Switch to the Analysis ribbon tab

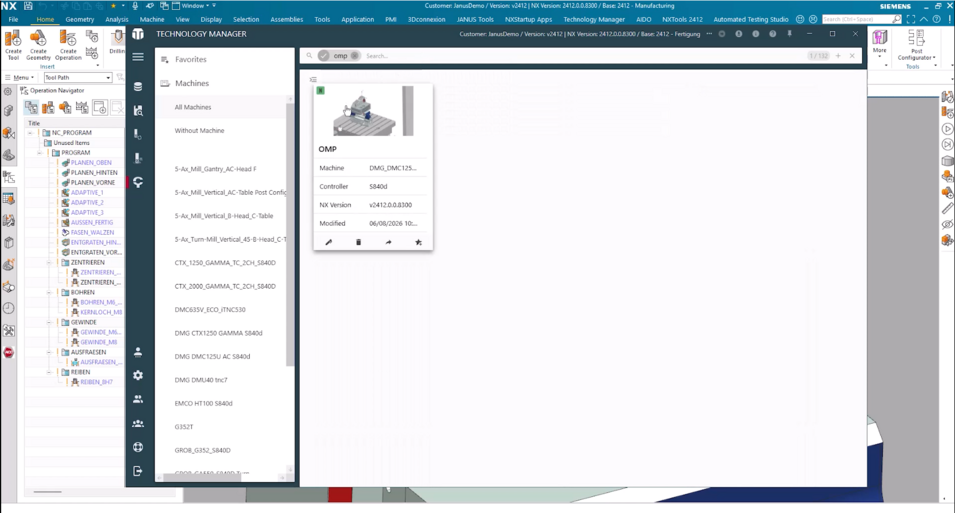(x=117, y=19)
